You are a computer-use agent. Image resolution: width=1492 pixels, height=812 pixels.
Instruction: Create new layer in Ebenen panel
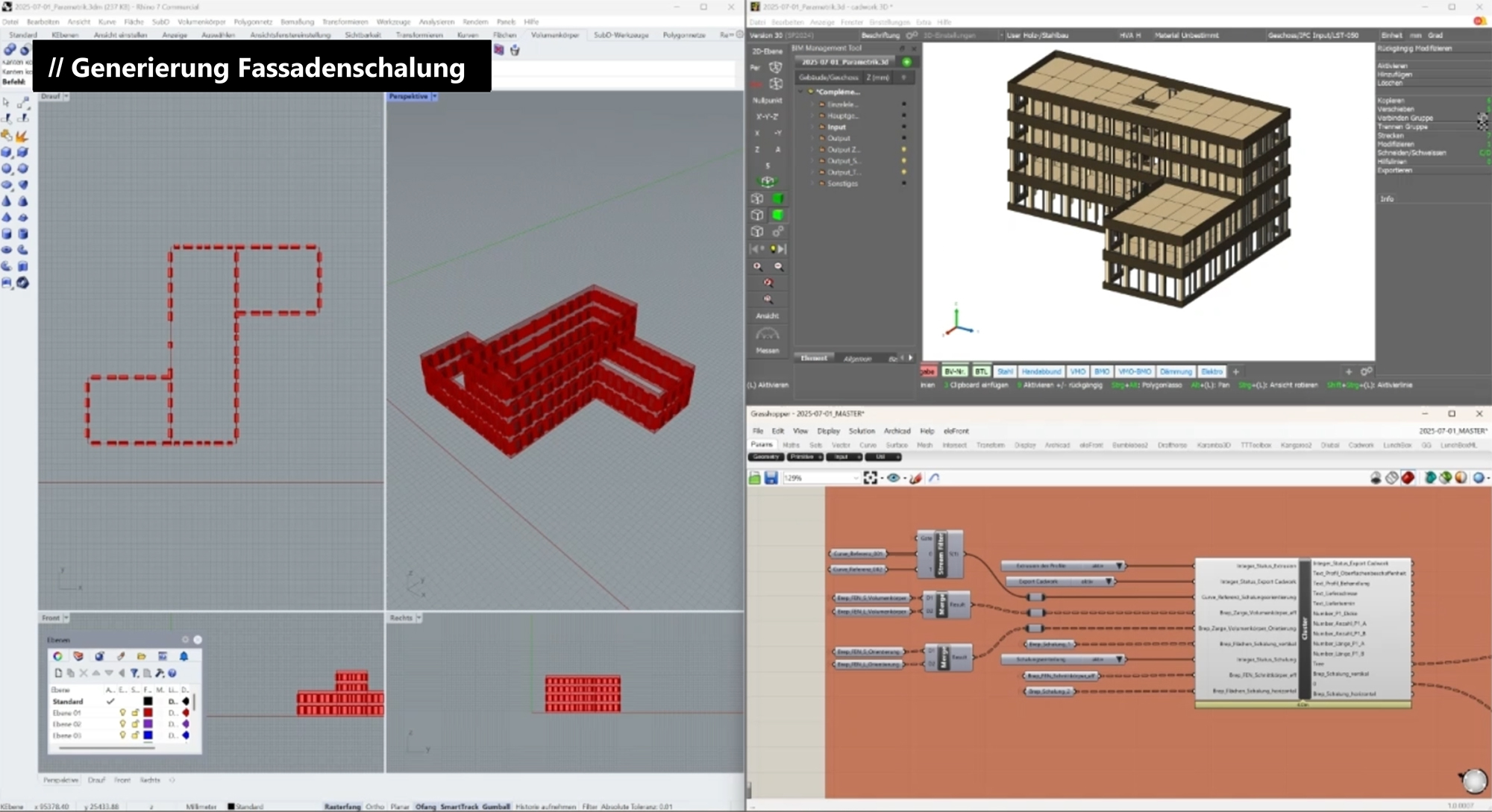click(x=58, y=673)
